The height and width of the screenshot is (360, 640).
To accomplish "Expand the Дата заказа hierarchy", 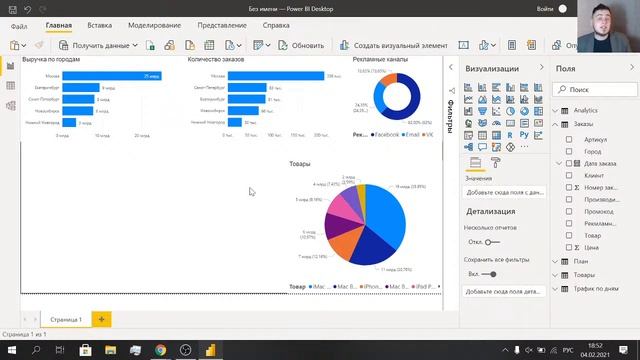I will 559,163.
